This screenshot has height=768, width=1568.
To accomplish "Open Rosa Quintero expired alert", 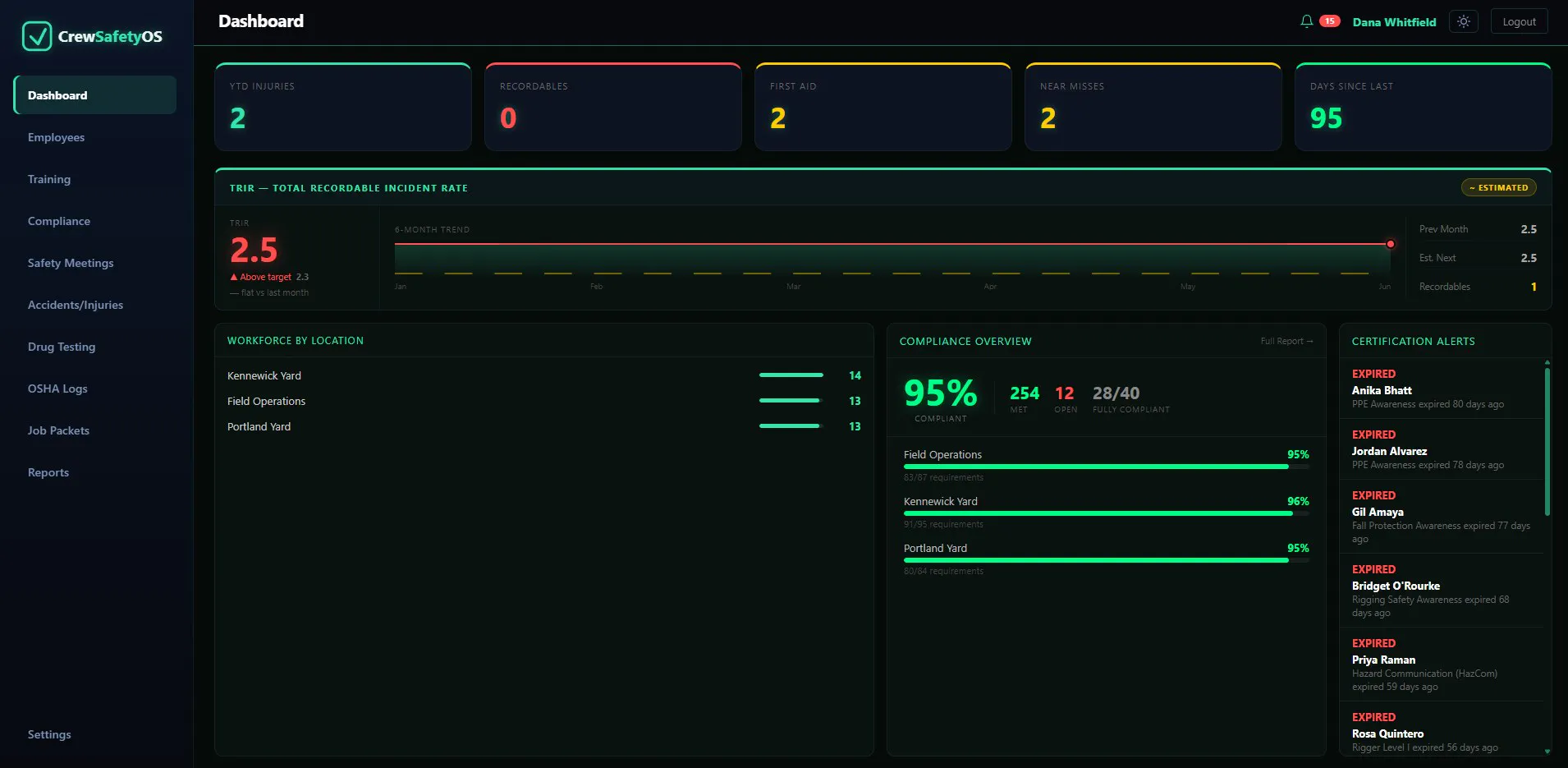I will [1442, 729].
